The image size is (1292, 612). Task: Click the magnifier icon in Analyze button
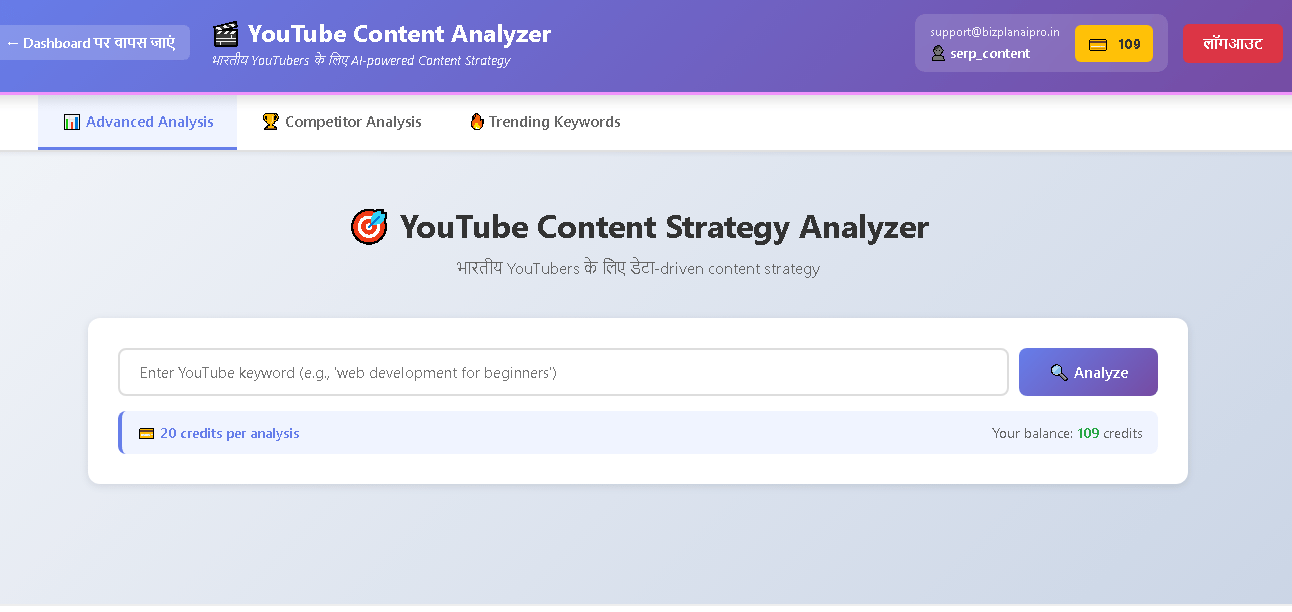(x=1059, y=372)
